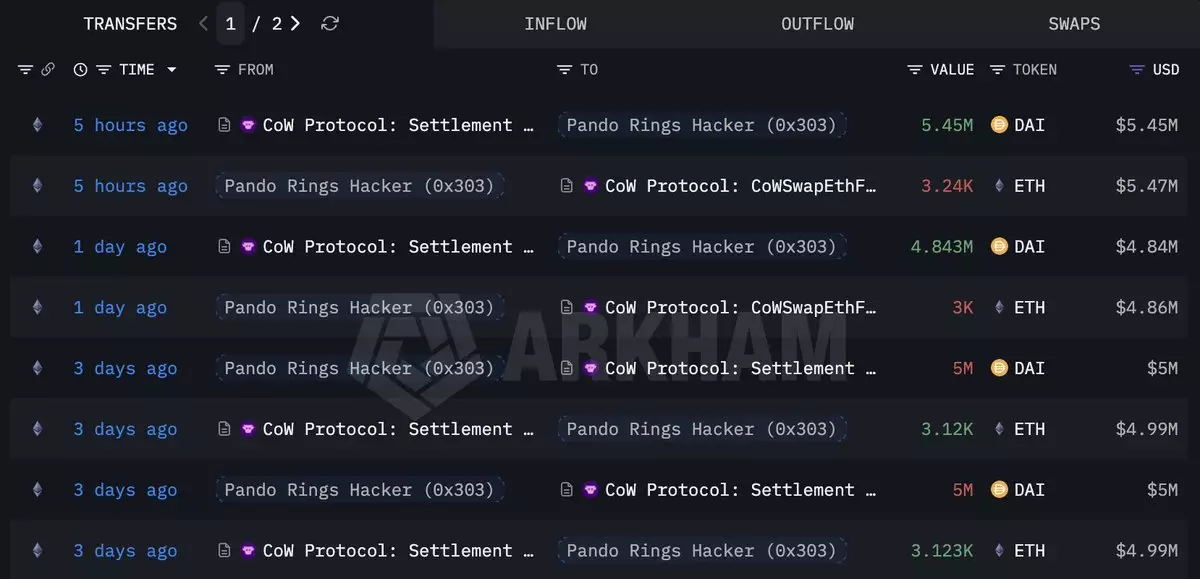The height and width of the screenshot is (579, 1200).
Task: Go to next transfers page
Action: [x=295, y=23]
